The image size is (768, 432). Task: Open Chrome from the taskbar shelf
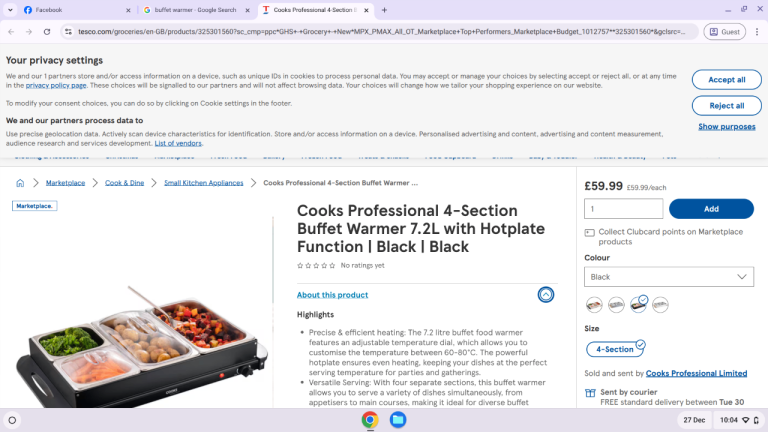pos(370,420)
